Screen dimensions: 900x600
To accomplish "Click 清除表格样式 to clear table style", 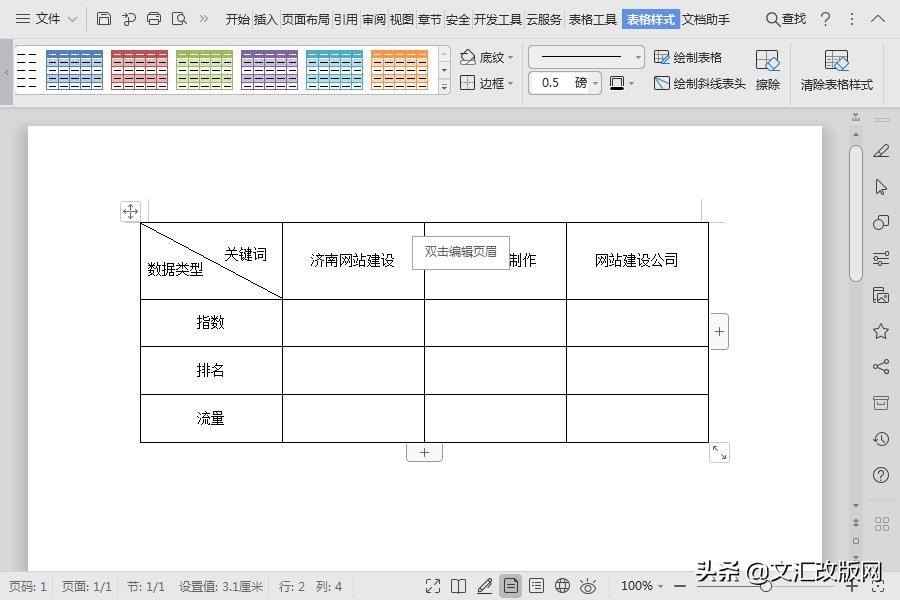I will coord(838,68).
